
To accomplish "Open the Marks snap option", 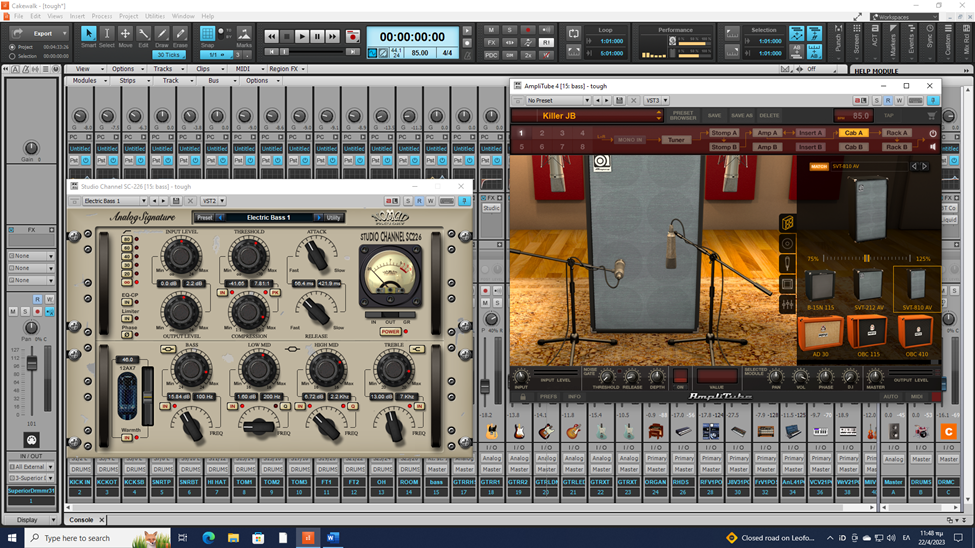I will [x=244, y=37].
